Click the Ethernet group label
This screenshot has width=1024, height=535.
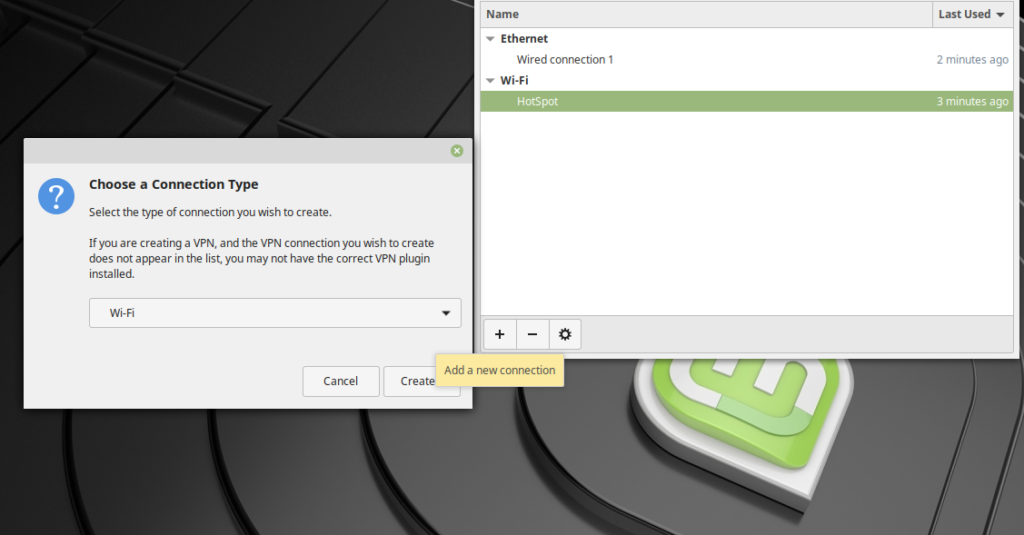click(x=524, y=39)
